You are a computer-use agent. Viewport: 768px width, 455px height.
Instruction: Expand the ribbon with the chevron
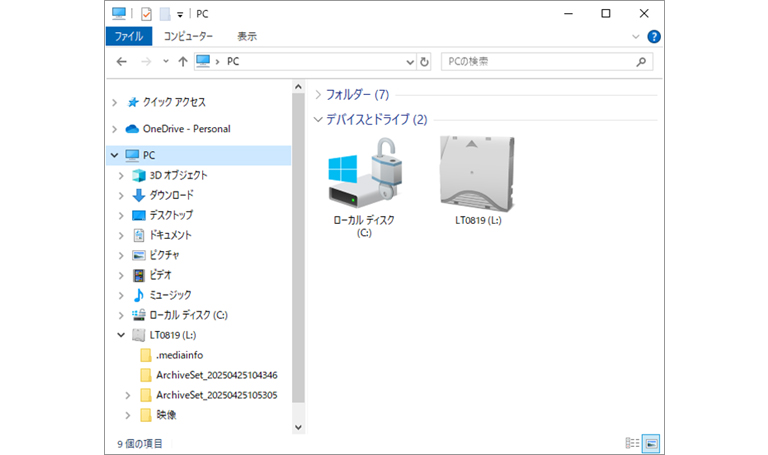click(x=635, y=37)
